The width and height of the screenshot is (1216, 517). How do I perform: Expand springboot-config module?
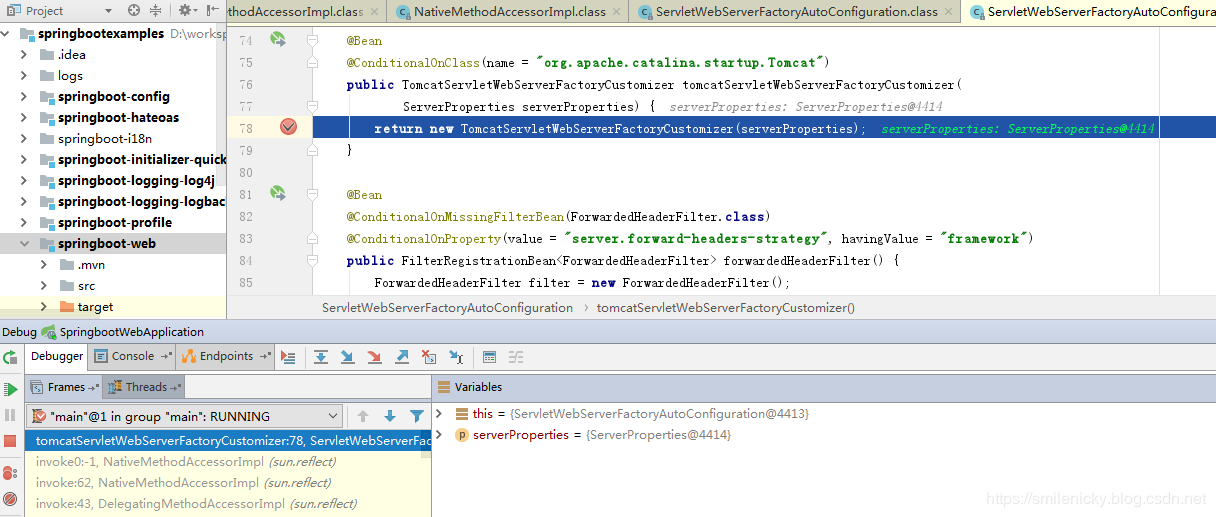(24, 96)
